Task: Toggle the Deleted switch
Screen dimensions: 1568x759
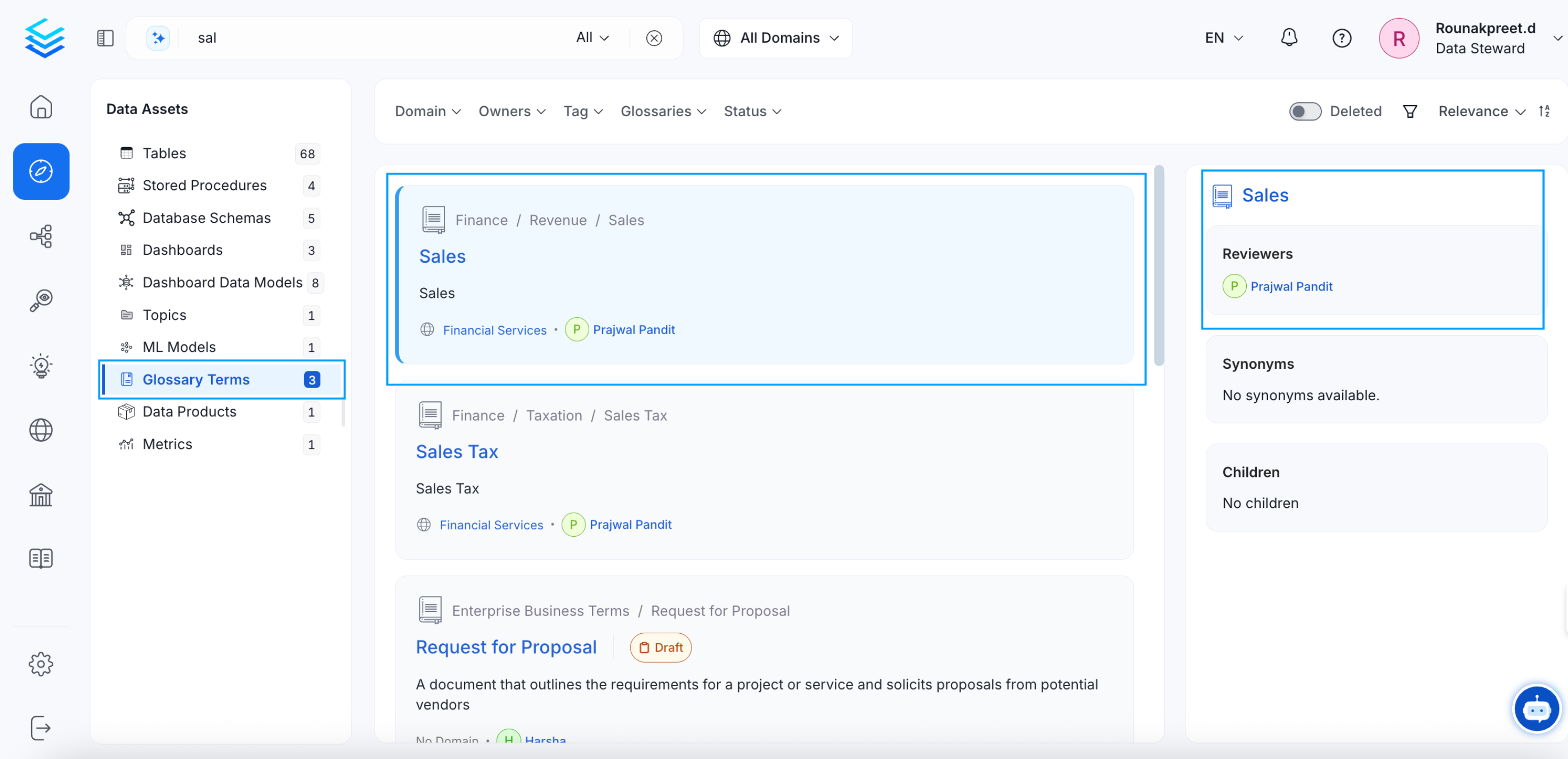Action: pos(1304,111)
